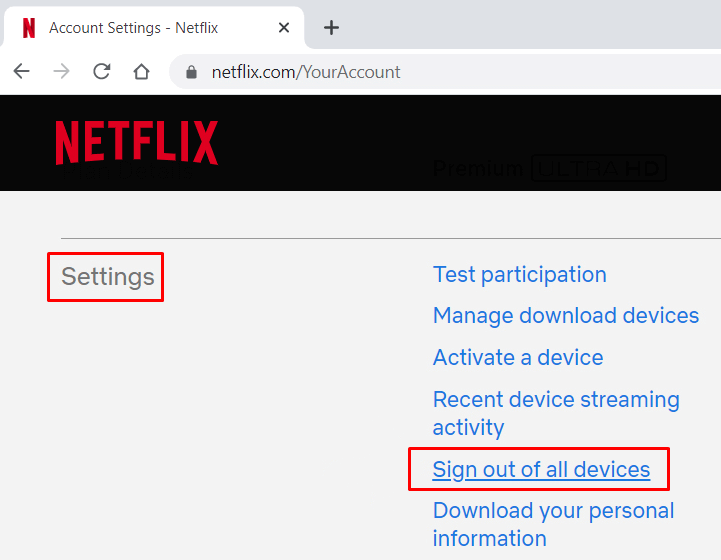Click the red NETFLIX logo
The width and height of the screenshot is (721, 560).
click(137, 142)
